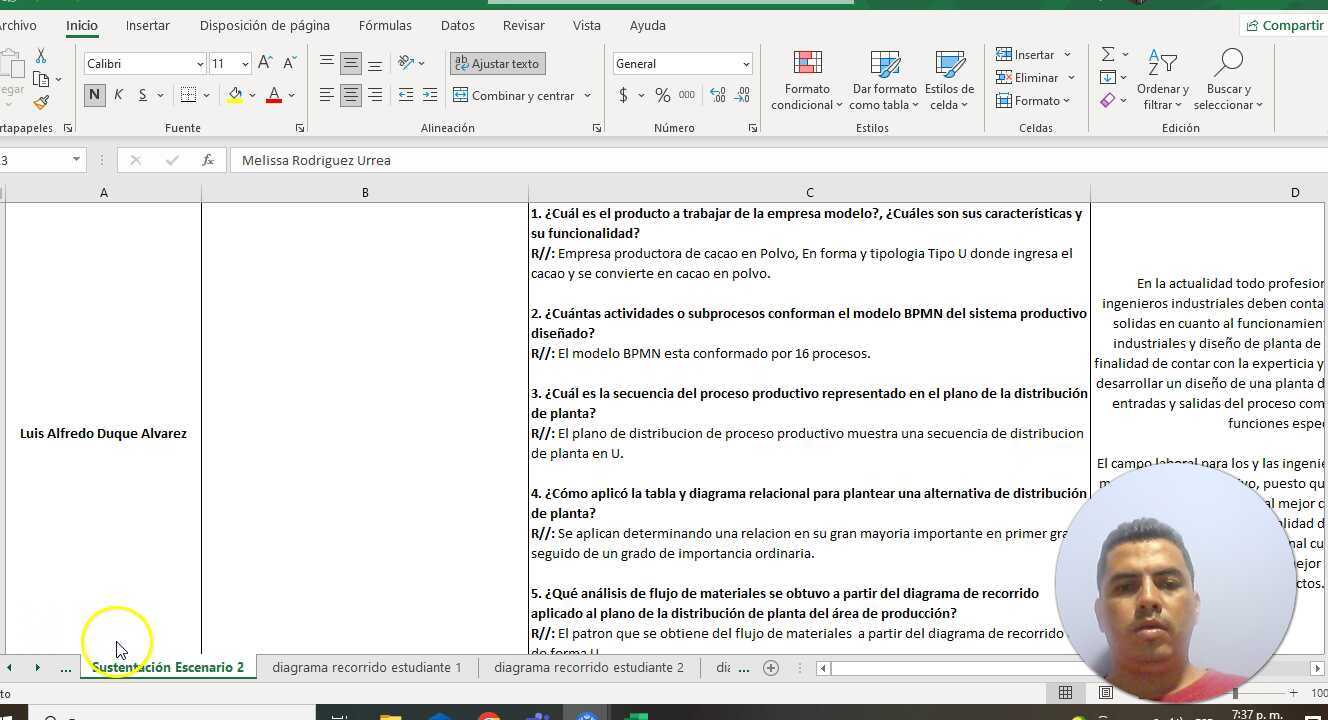
Task: Click the Decrease Decimal icon
Action: [742, 95]
